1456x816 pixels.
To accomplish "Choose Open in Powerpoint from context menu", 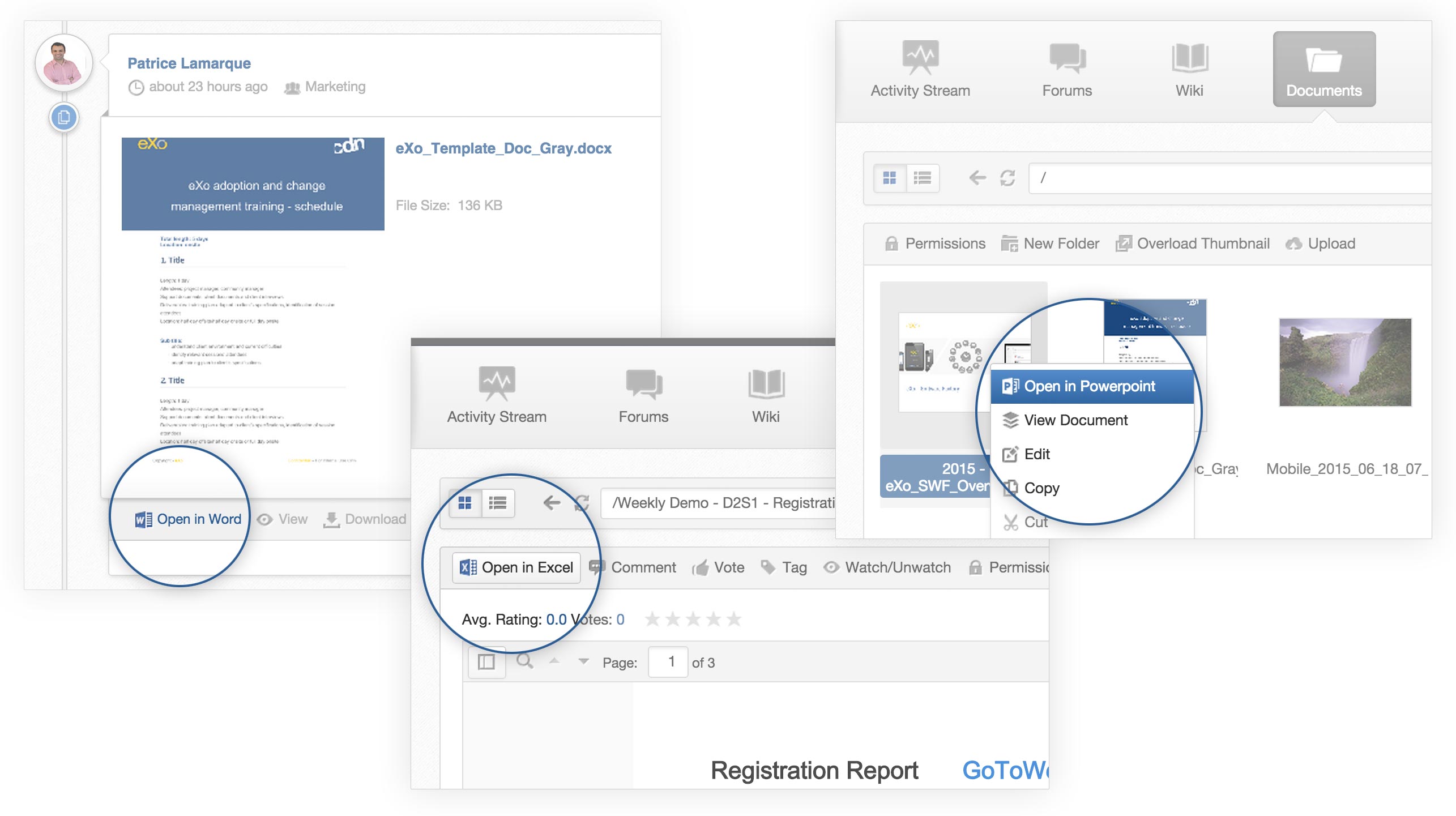I will tap(1092, 387).
